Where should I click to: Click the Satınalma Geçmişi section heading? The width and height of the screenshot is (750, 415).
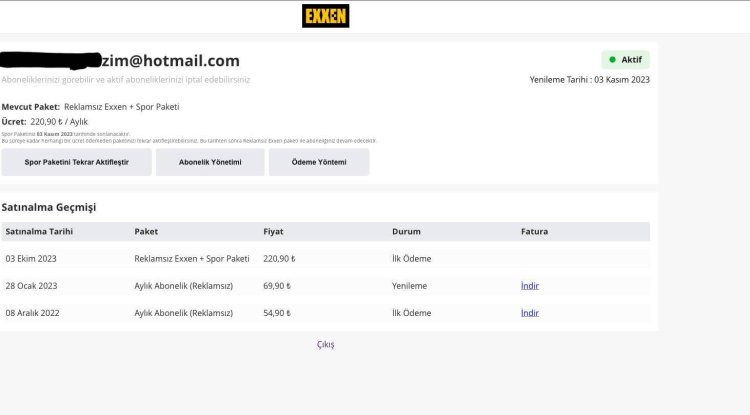51,207
